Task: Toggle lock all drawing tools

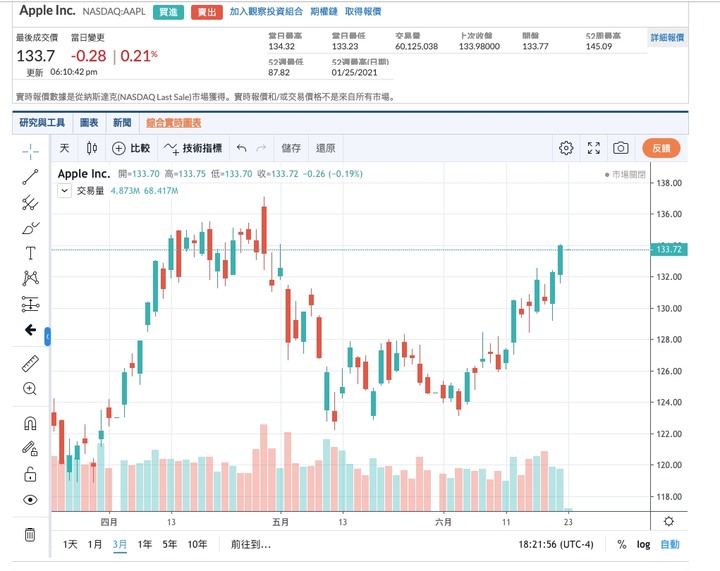Action: 30,474
